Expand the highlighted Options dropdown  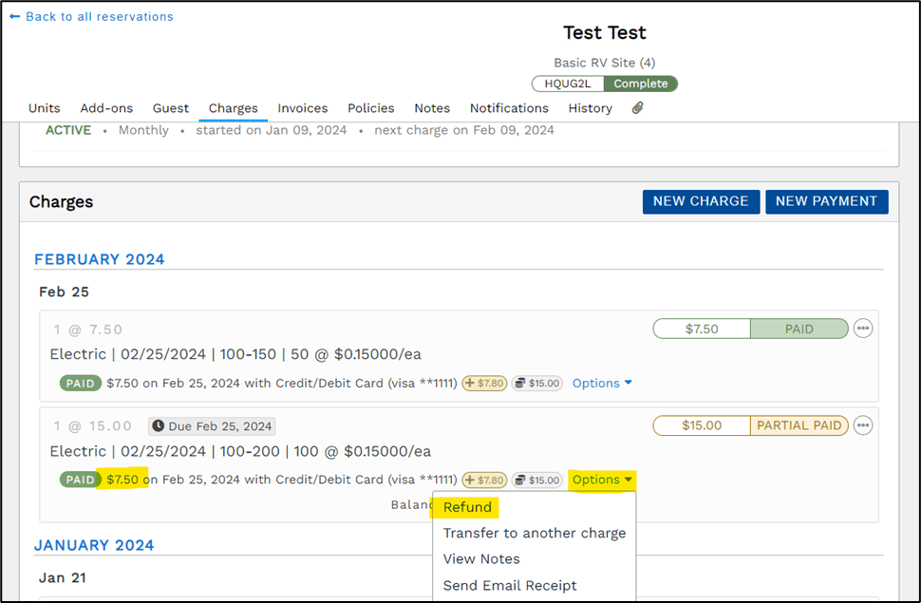coord(601,479)
